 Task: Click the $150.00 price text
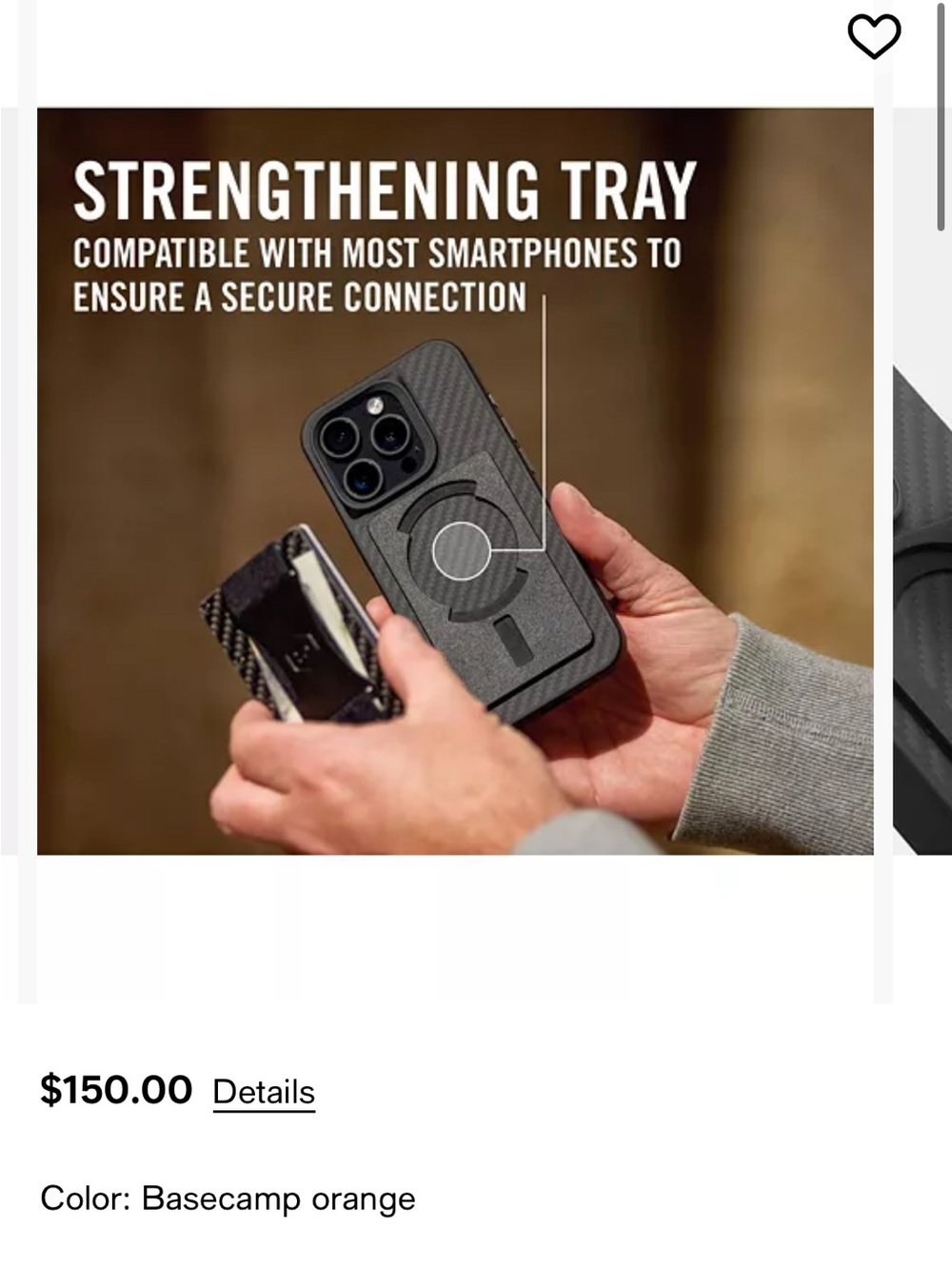[116, 1090]
